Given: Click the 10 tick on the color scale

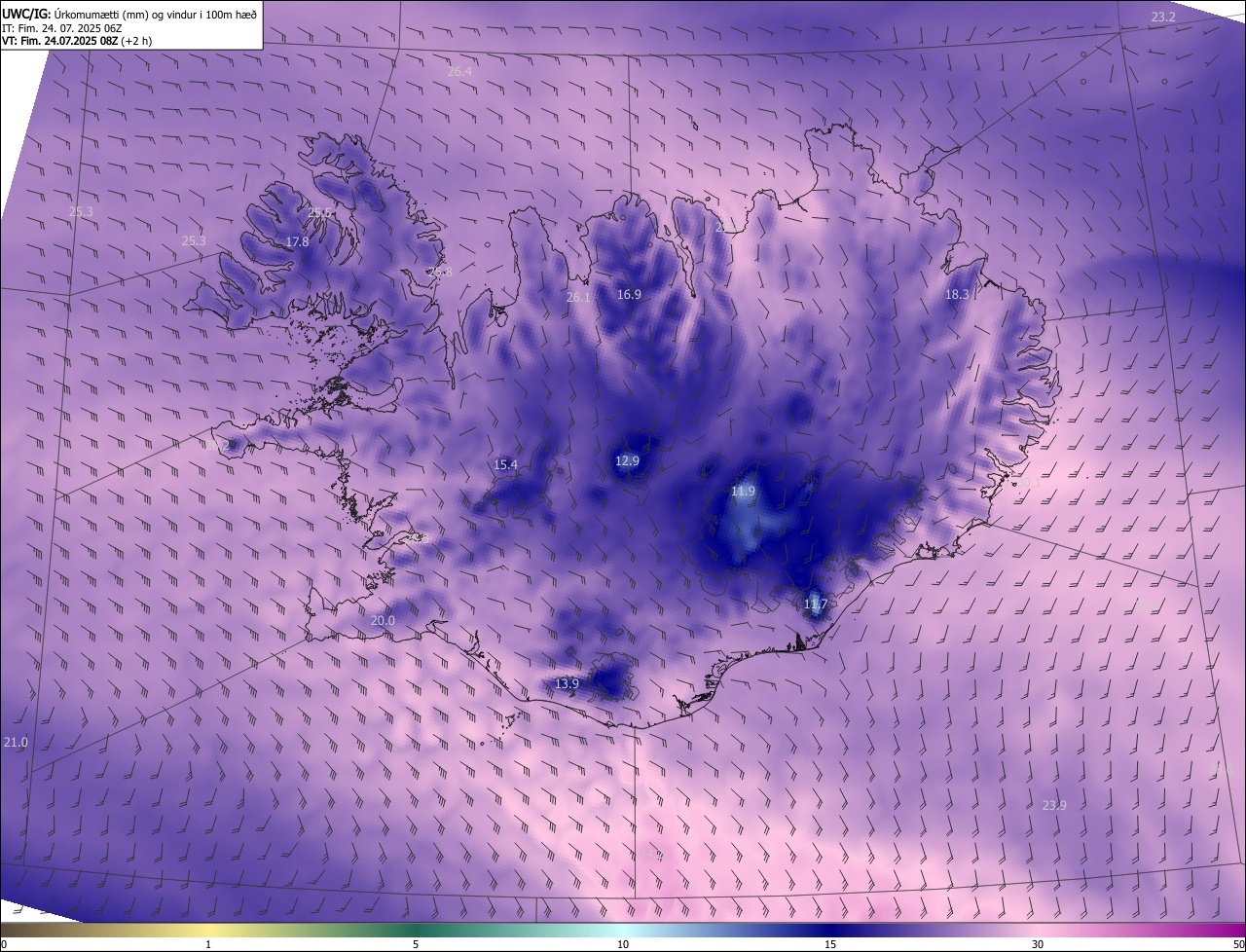Looking at the screenshot, I should coord(623,944).
